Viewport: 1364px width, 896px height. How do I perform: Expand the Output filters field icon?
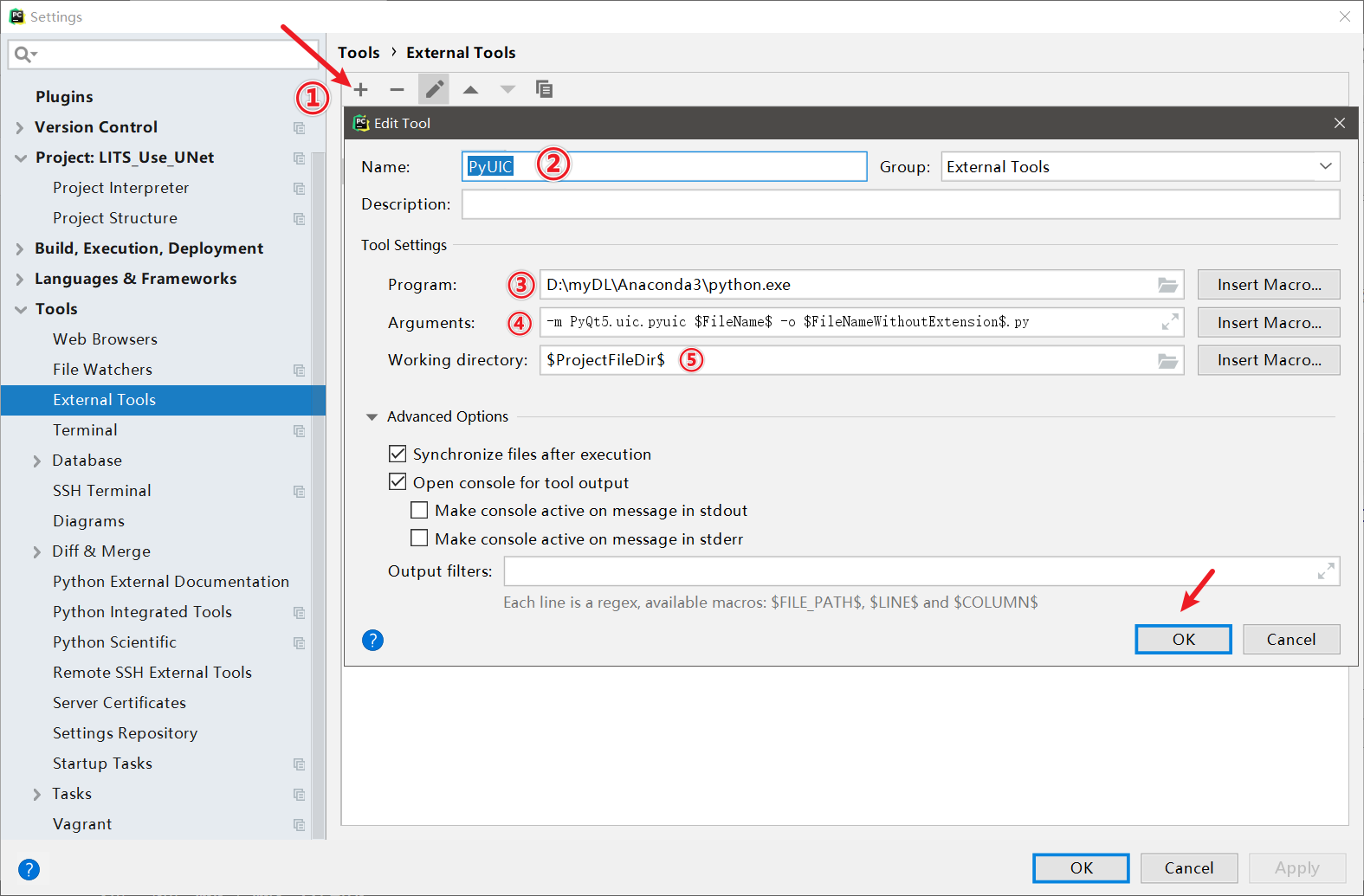pyautogui.click(x=1326, y=571)
